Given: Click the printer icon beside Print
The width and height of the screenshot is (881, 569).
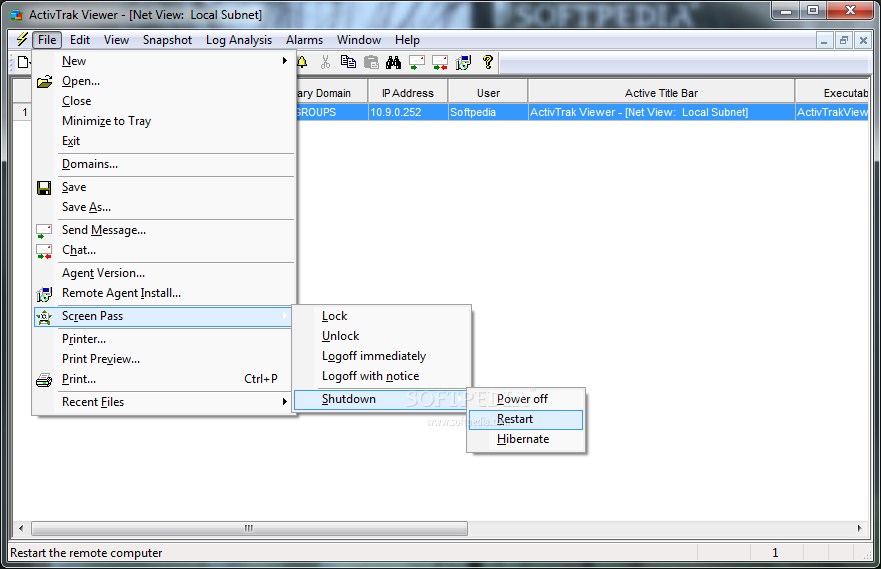Looking at the screenshot, I should click(44, 380).
